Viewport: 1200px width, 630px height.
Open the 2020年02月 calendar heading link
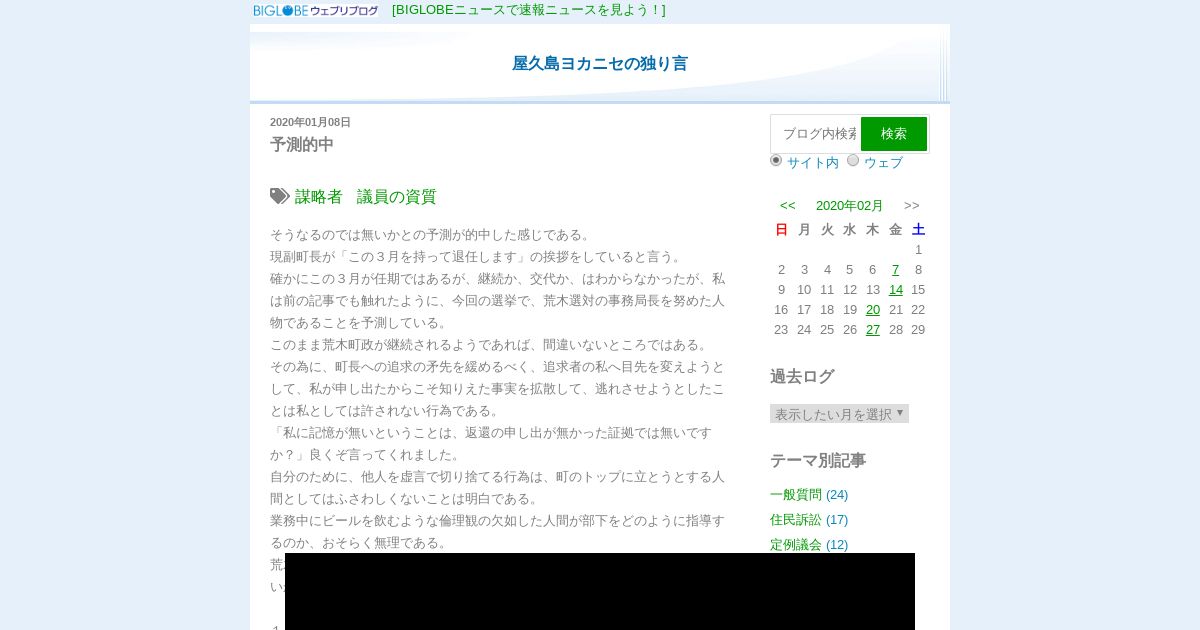coord(850,205)
